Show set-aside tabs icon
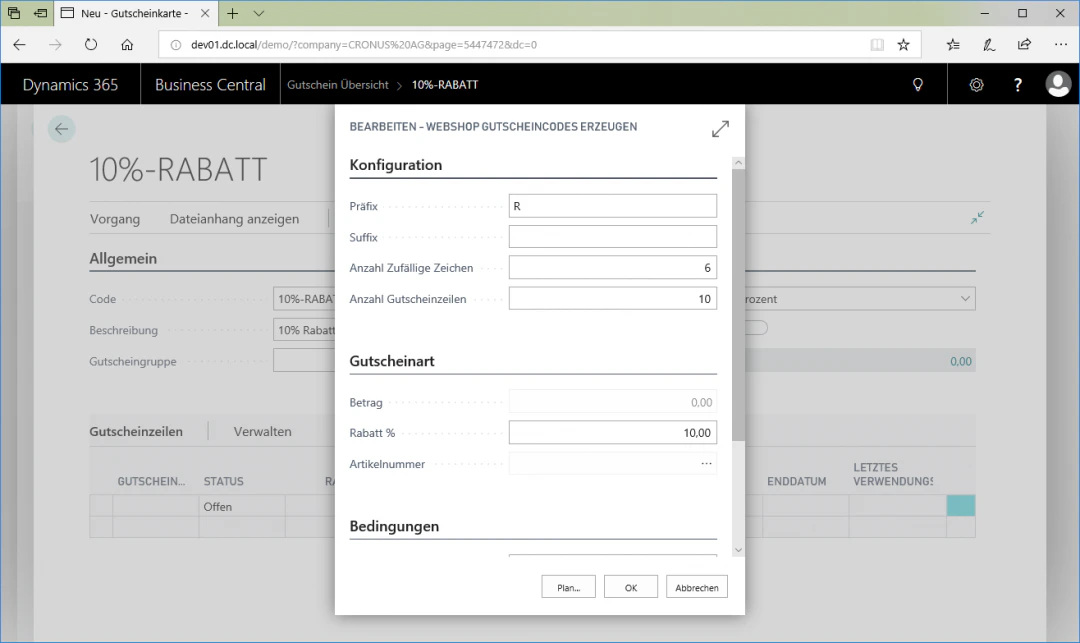 (14, 13)
